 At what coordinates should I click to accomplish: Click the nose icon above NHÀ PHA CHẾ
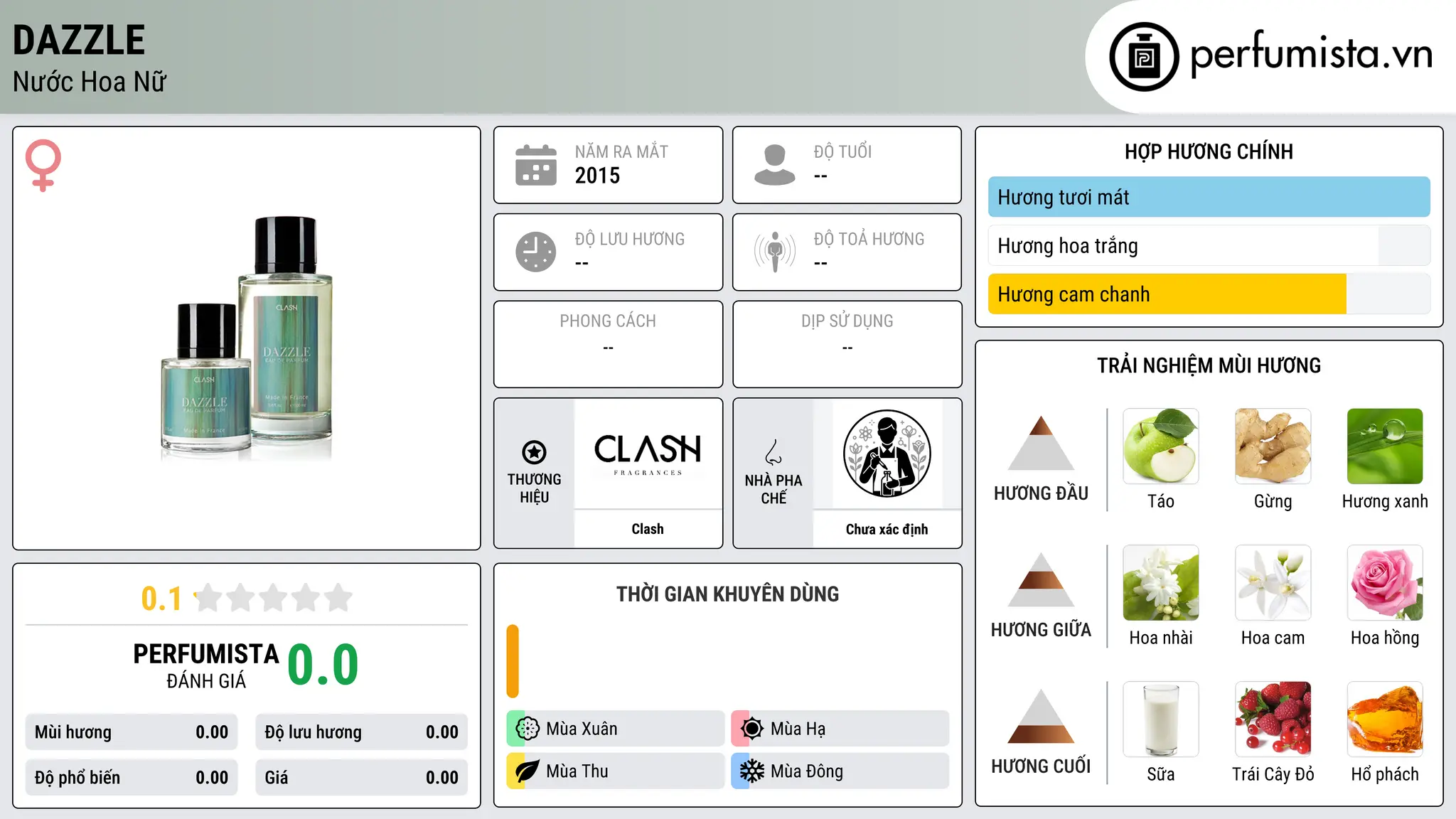(773, 452)
